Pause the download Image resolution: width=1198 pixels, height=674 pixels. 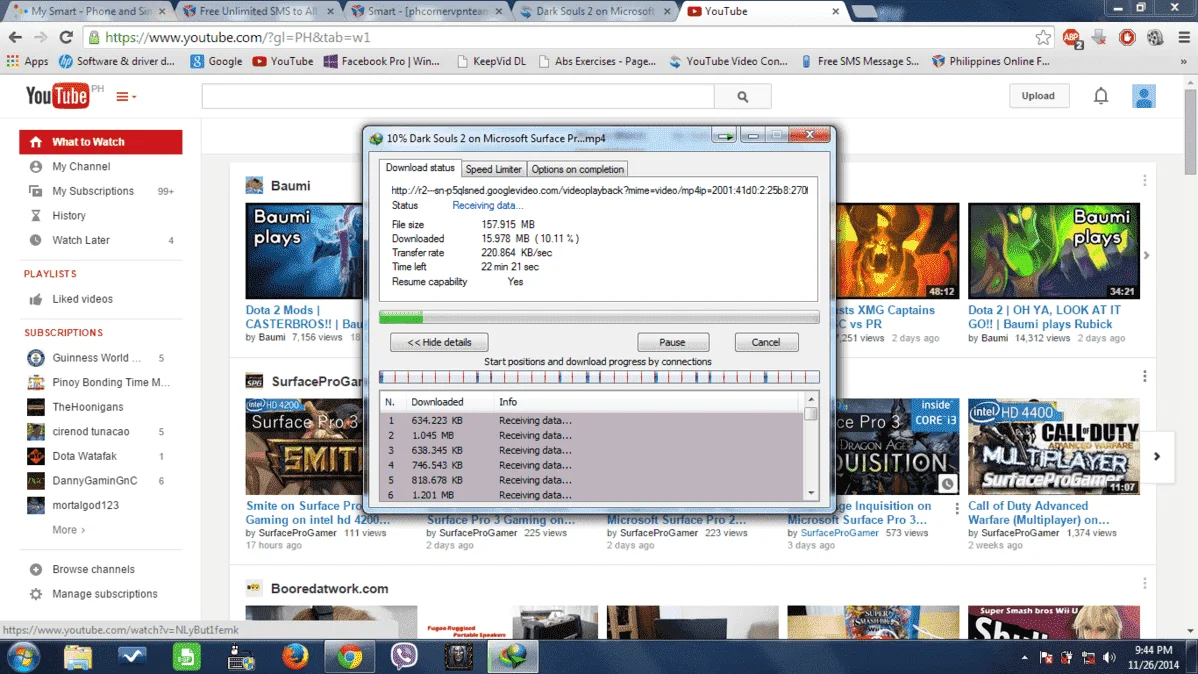point(672,342)
